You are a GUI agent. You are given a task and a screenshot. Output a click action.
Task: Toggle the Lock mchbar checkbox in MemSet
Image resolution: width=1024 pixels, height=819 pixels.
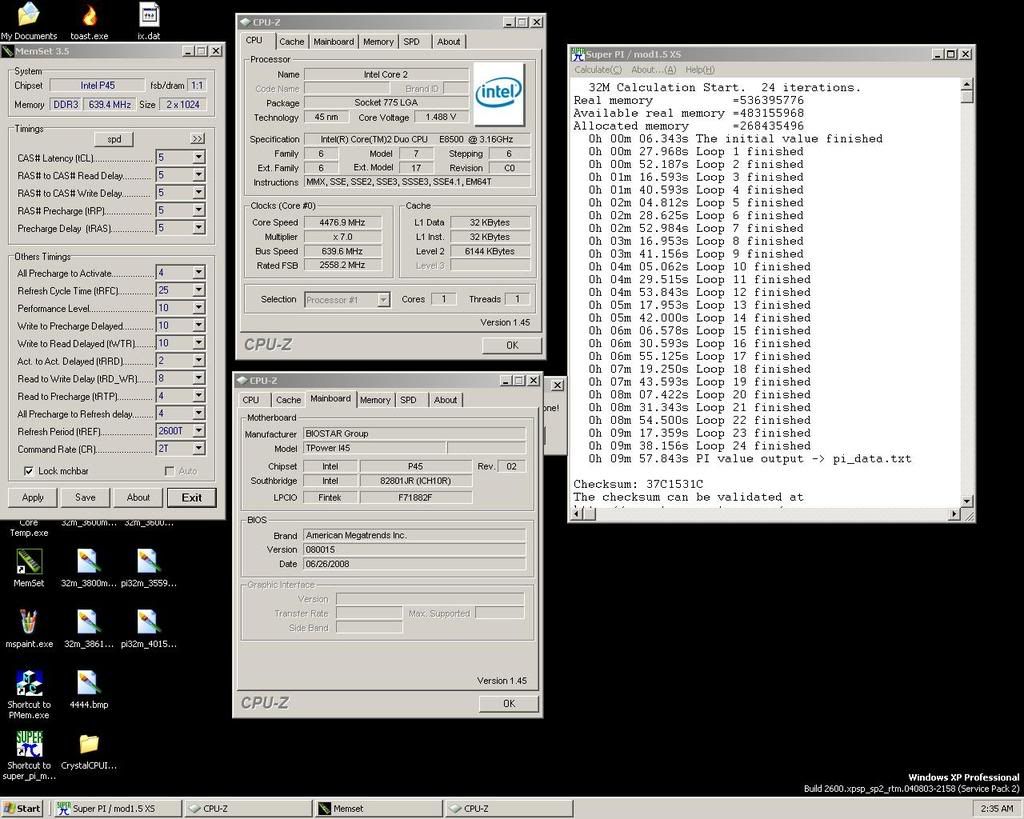tap(29, 471)
